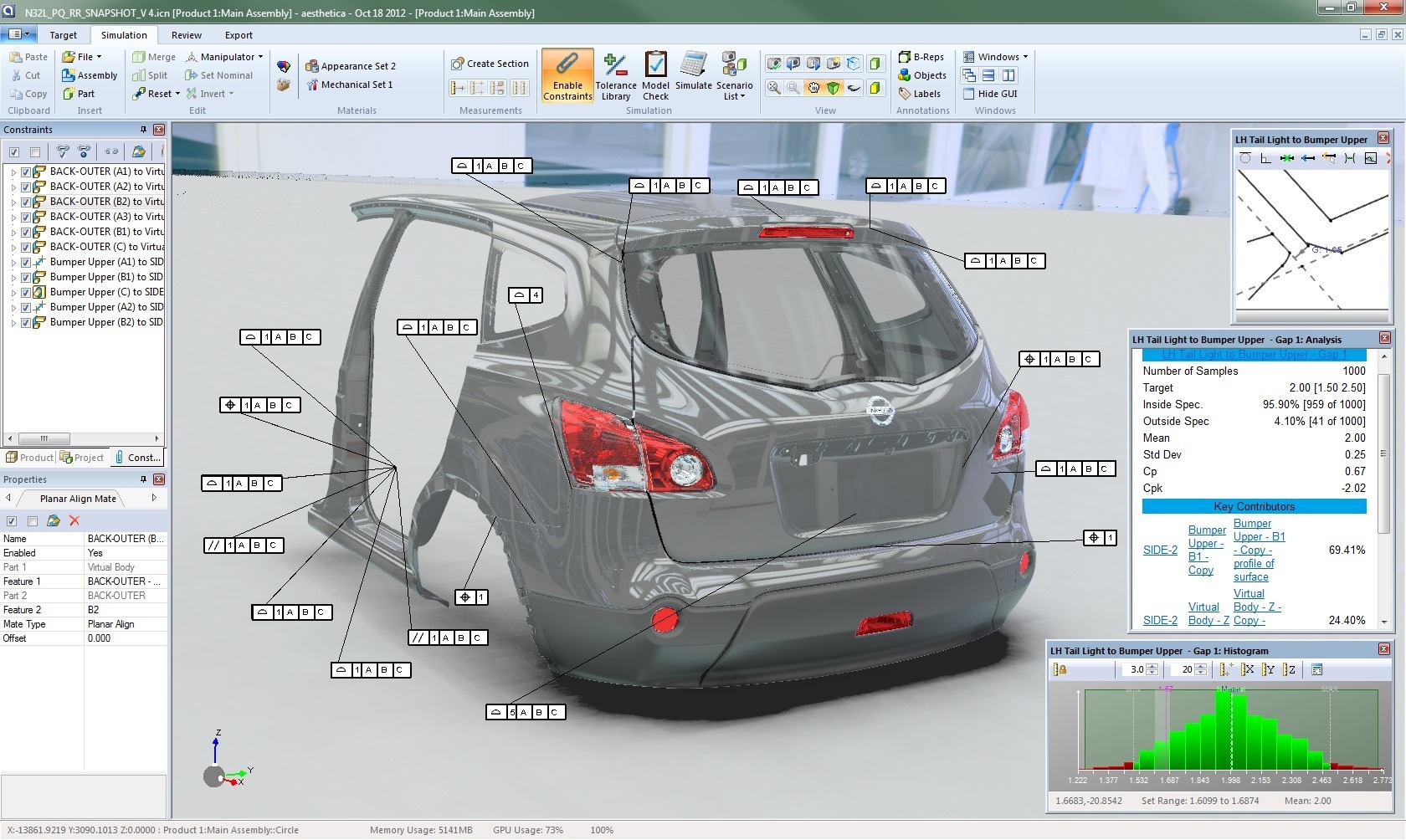Click the green histogram peak bar
This screenshot has width=1406, height=840.
pyautogui.click(x=1223, y=728)
